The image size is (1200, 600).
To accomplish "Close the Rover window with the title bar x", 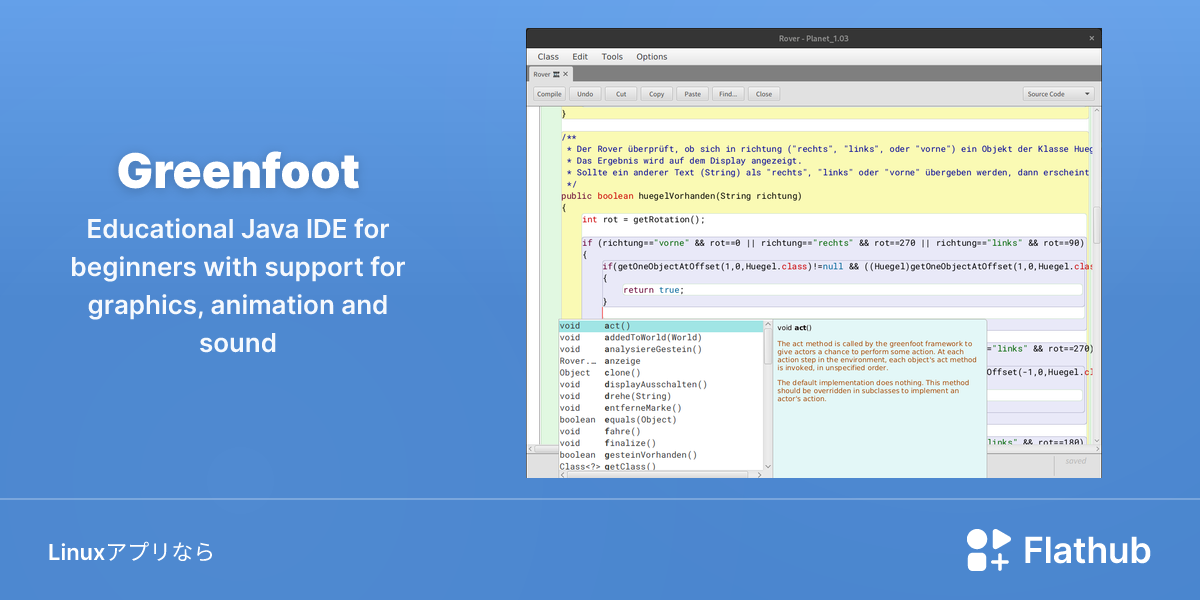I will coord(1091,38).
